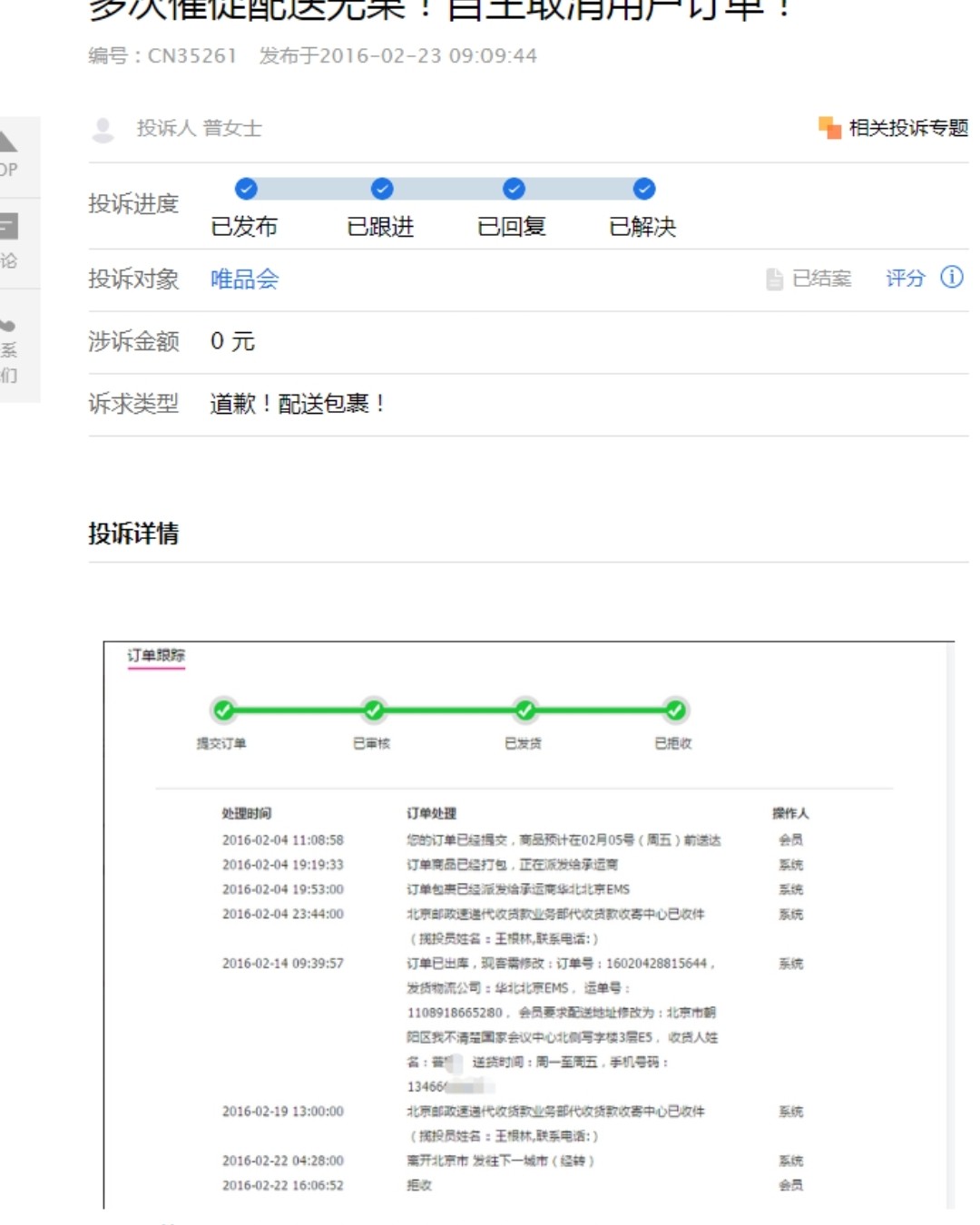Viewport: 980px width, 1225px height.
Task: Open the info circle icon beside 评分
Action: pos(952,279)
